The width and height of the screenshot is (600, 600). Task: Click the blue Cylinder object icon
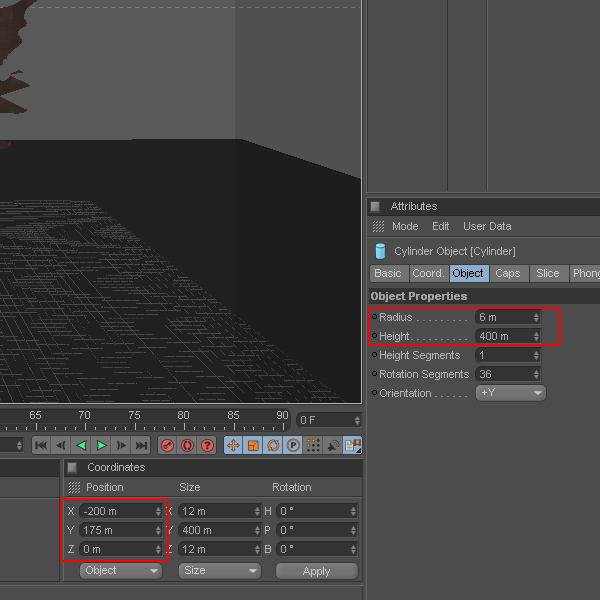pyautogui.click(x=380, y=251)
